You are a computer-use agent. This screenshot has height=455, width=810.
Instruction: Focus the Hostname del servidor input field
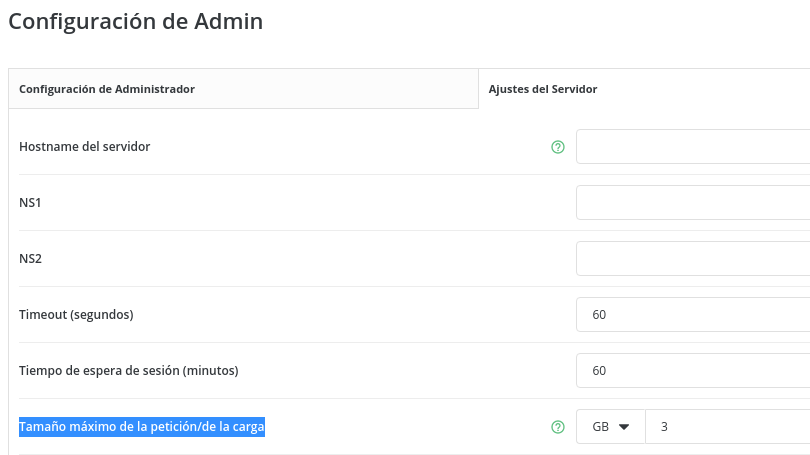(x=692, y=147)
